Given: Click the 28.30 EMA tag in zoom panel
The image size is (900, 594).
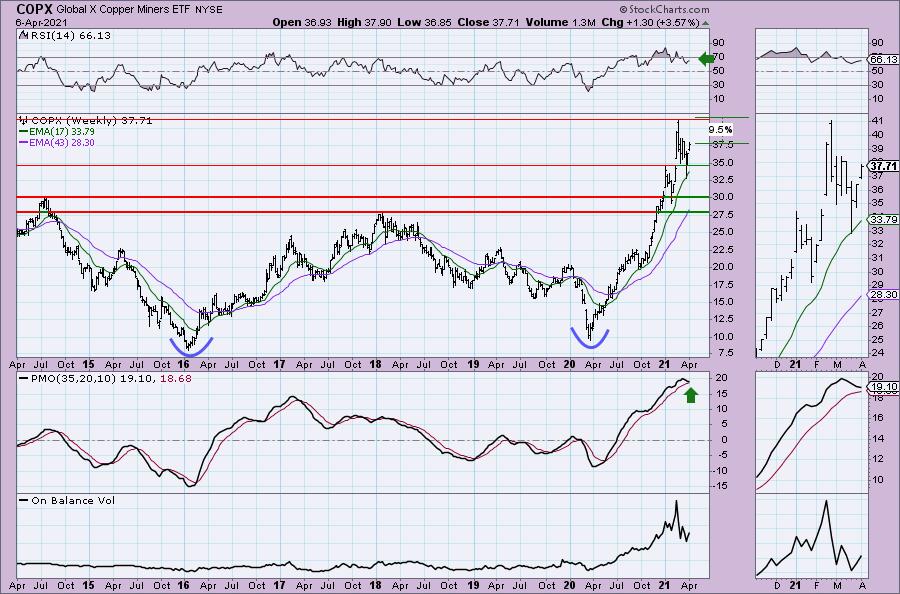Looking at the screenshot, I should point(884,294).
